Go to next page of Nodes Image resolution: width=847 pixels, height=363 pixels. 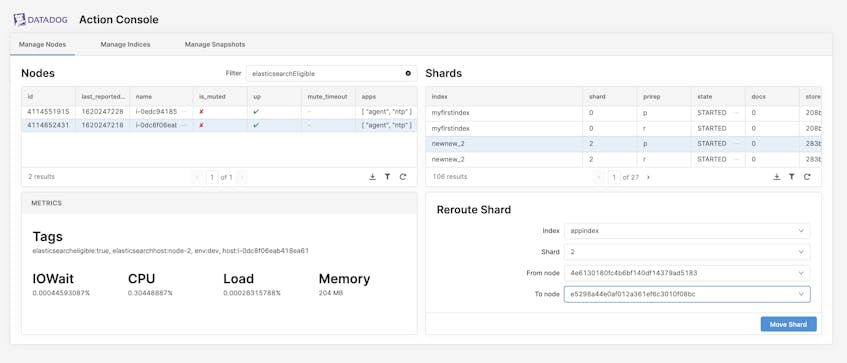click(x=241, y=177)
